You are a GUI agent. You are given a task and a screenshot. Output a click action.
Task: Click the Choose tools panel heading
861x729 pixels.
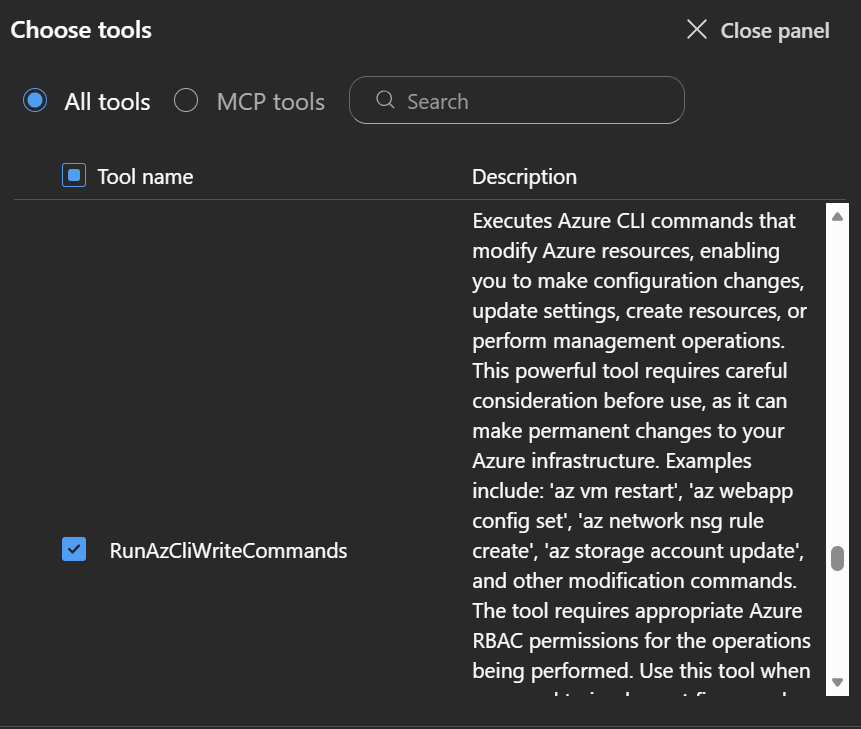pos(81,30)
